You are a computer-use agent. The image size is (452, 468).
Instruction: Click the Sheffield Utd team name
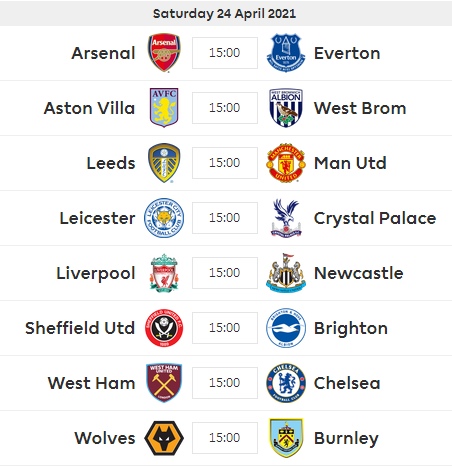click(80, 328)
